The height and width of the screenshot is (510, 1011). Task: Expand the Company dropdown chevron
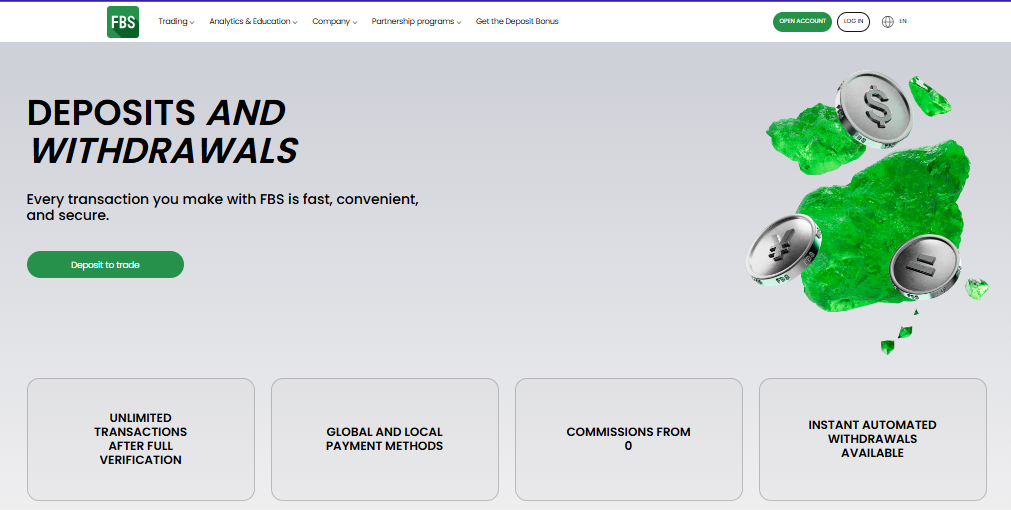point(355,23)
